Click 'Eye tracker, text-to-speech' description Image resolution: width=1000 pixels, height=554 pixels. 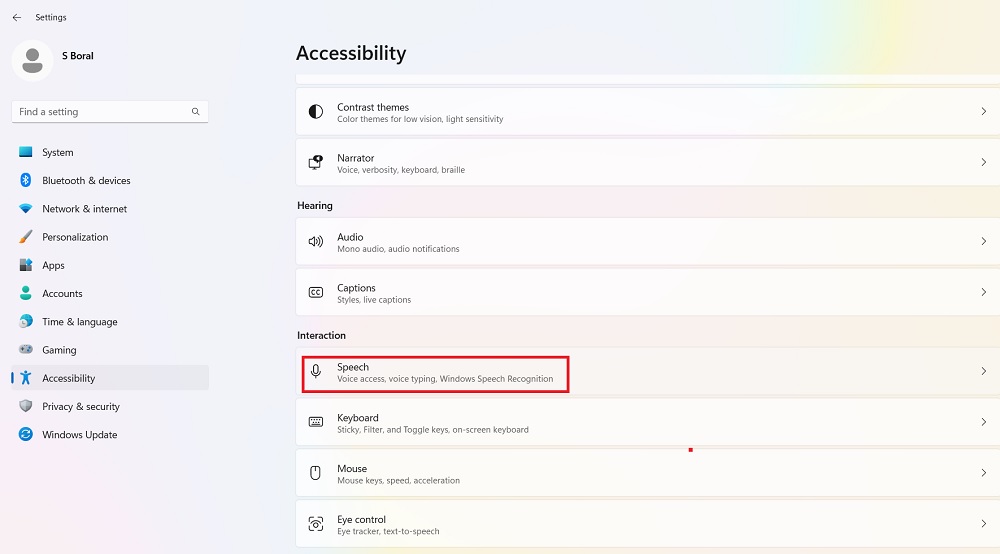click(388, 532)
